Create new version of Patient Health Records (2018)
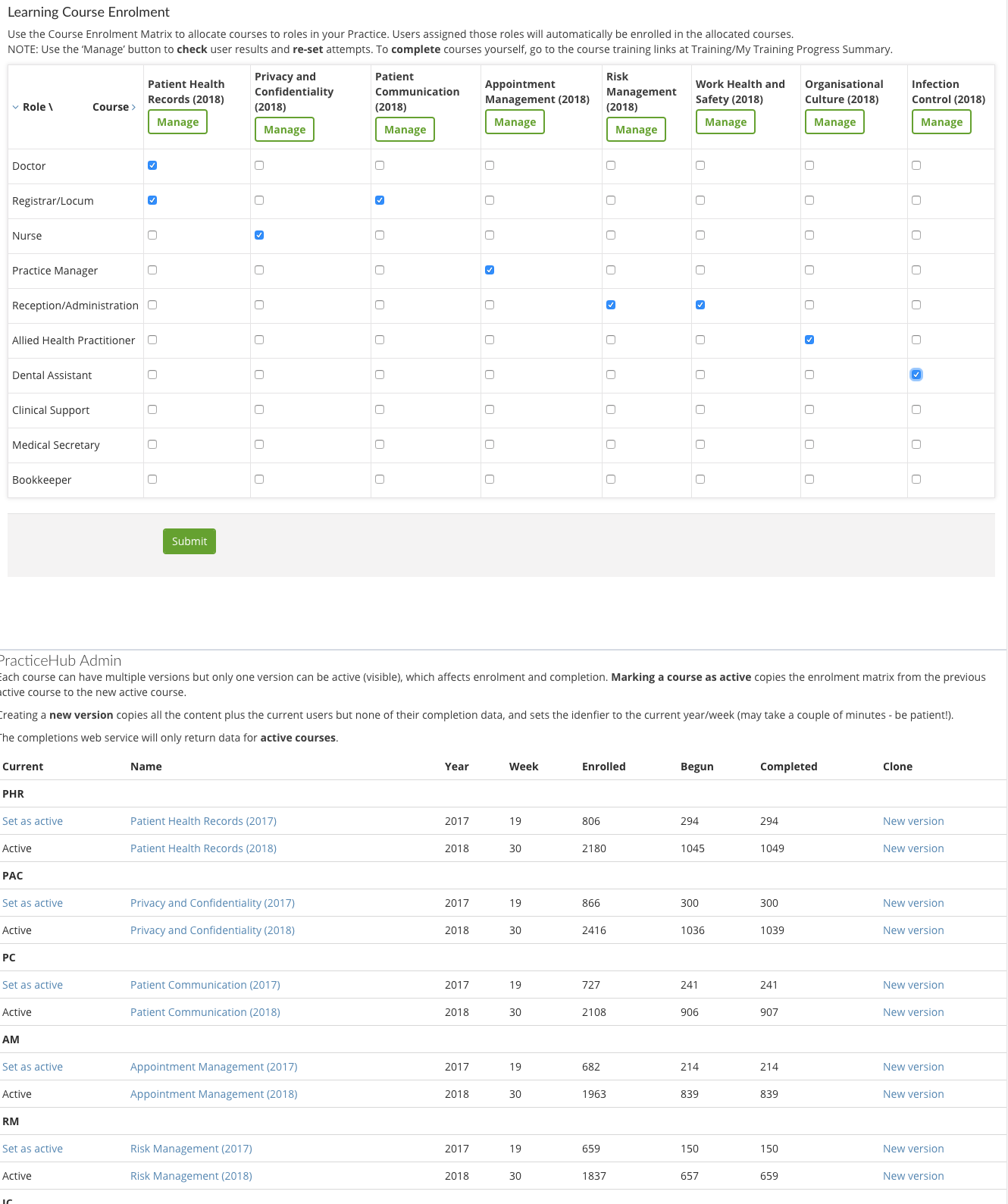This screenshot has height=1204, width=1008. (913, 848)
